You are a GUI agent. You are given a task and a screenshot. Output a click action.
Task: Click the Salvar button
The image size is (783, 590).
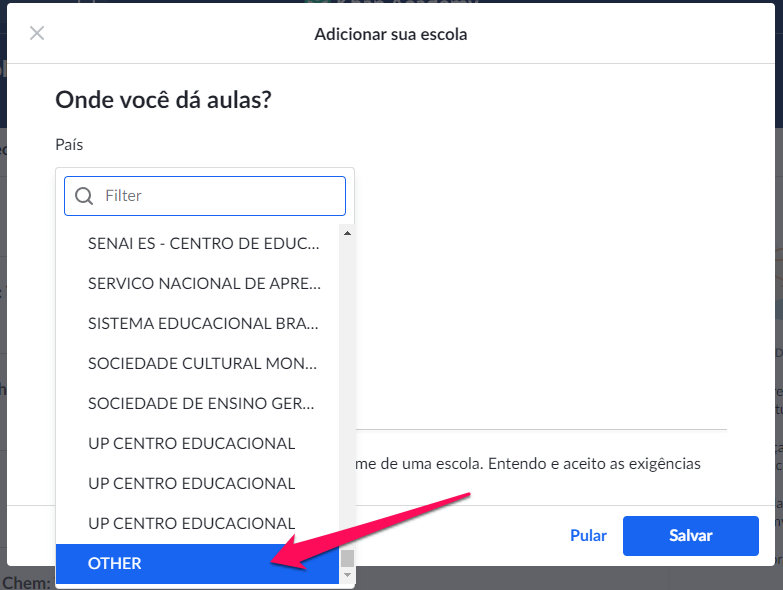point(691,536)
